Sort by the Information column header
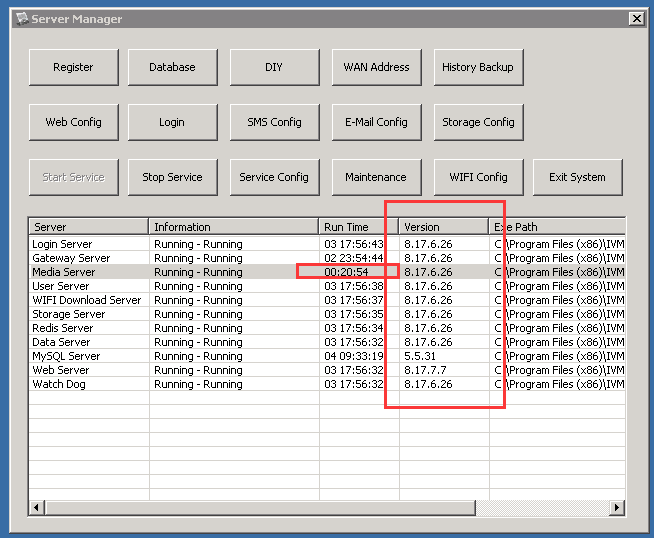The height and width of the screenshot is (538, 654). [234, 227]
